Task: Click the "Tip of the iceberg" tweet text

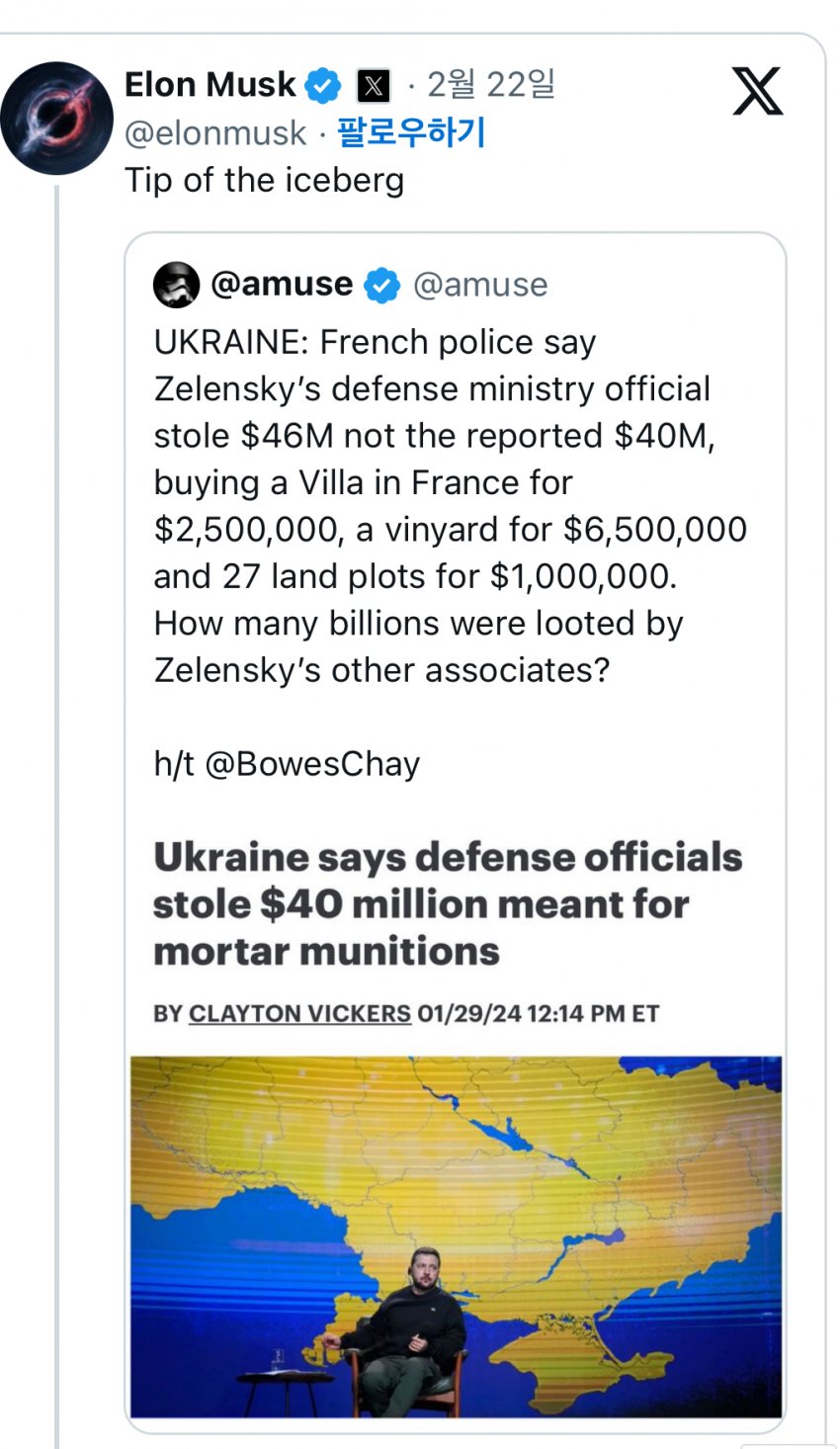Action: point(264,180)
